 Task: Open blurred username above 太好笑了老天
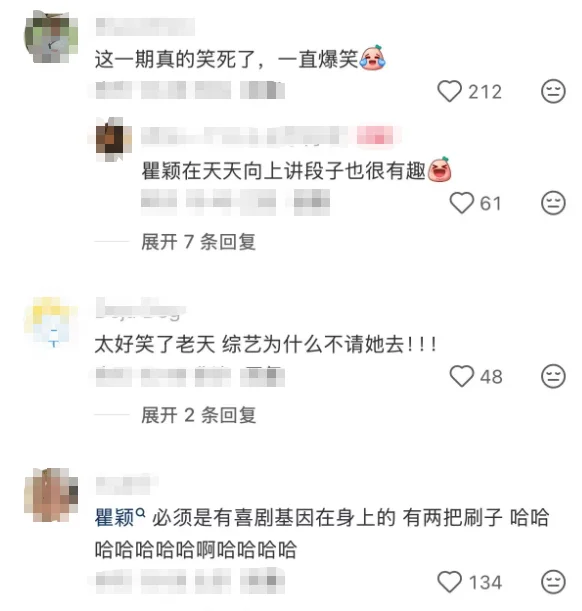pyautogui.click(x=140, y=308)
